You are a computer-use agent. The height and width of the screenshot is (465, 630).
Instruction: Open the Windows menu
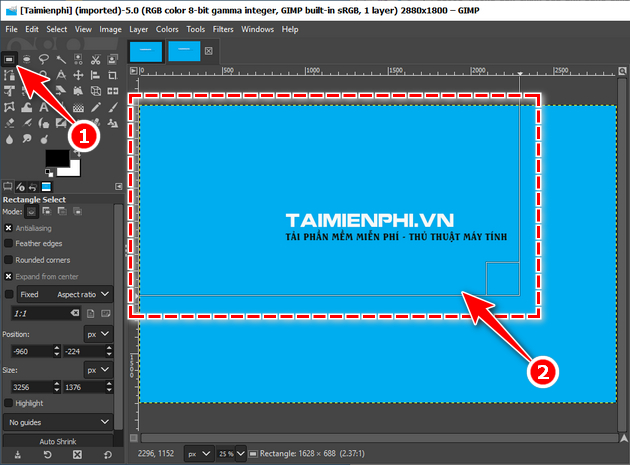[258, 29]
